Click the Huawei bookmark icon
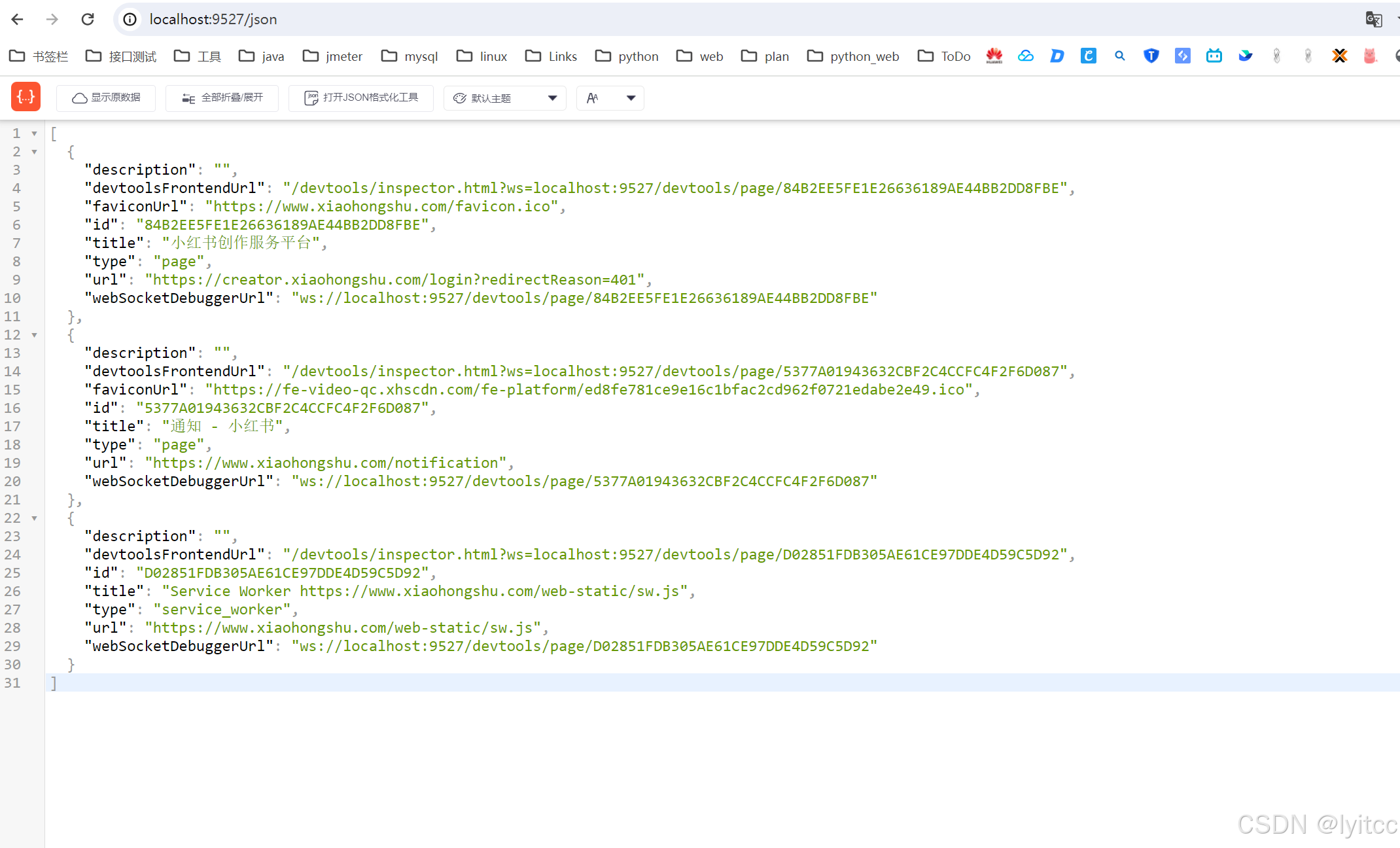The image size is (1400, 848). point(994,56)
